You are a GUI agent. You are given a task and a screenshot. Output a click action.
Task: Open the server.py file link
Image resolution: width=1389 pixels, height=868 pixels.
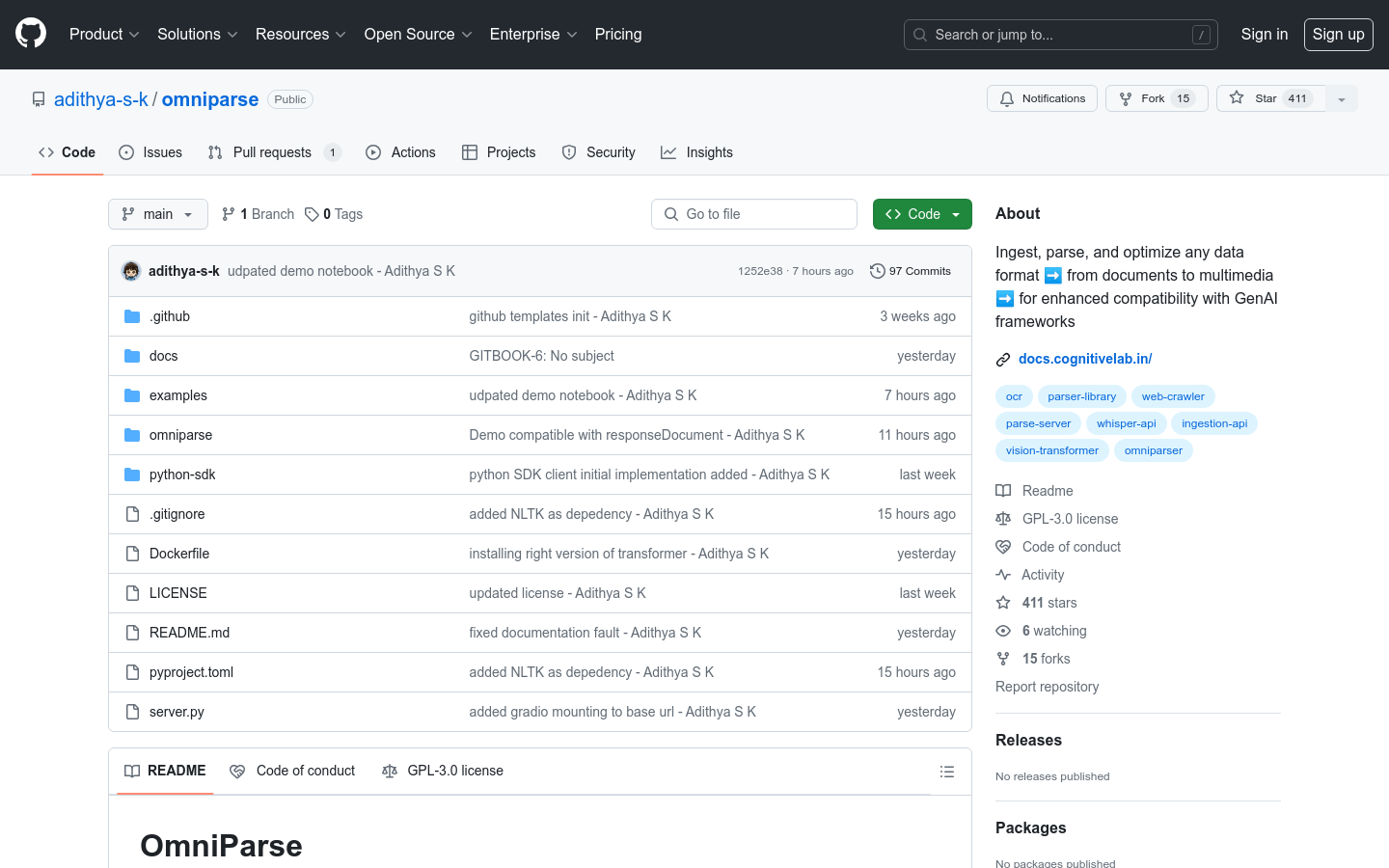pyautogui.click(x=177, y=711)
